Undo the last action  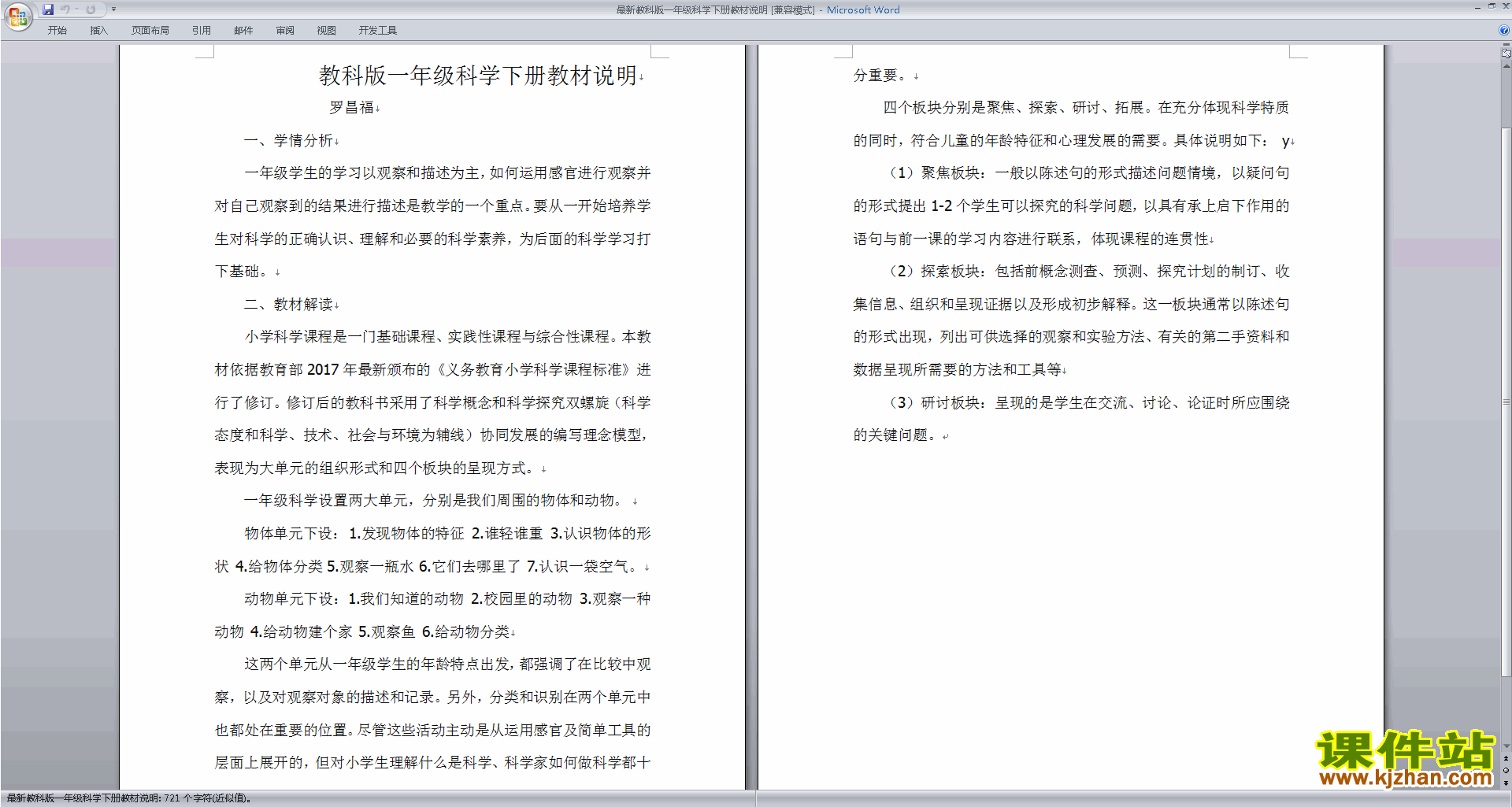coord(65,9)
